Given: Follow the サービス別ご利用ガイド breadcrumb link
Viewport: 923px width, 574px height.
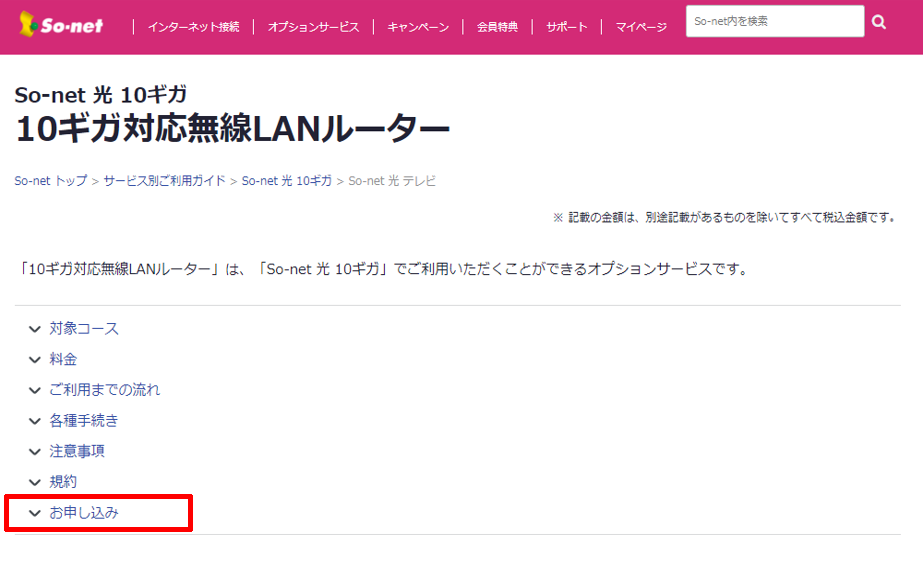Looking at the screenshot, I should [164, 181].
